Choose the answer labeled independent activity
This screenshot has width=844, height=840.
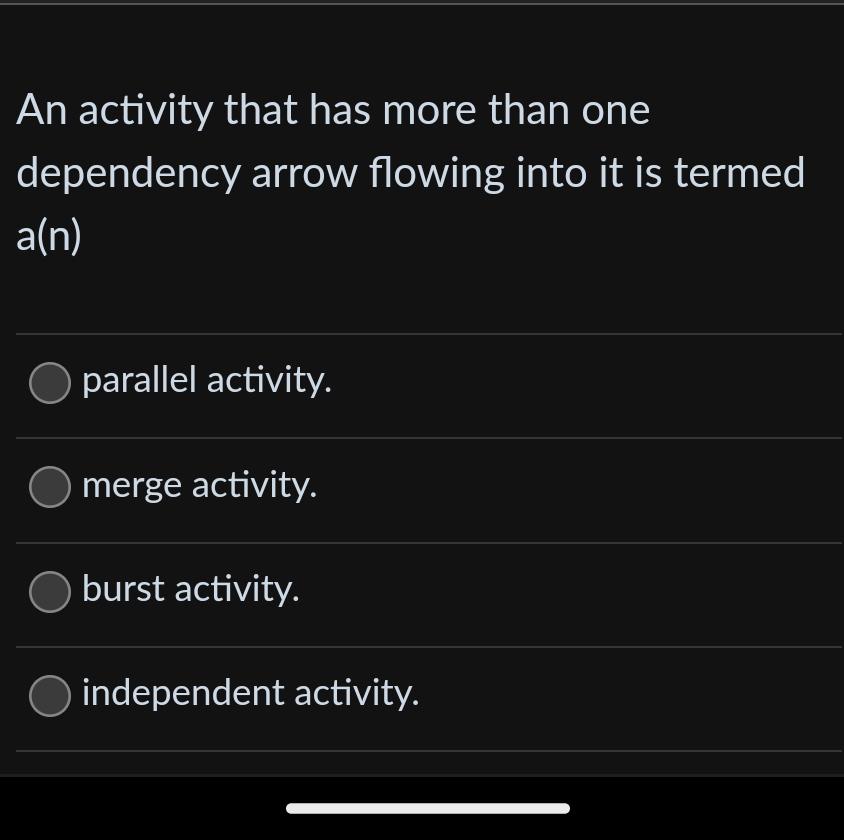(x=250, y=694)
